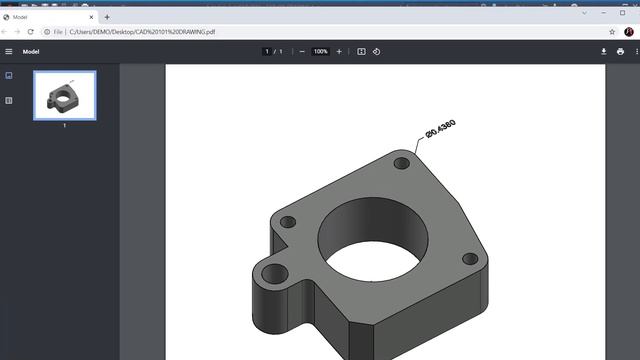Print the PDF document
Image resolution: width=640 pixels, height=360 pixels.
(x=620, y=51)
